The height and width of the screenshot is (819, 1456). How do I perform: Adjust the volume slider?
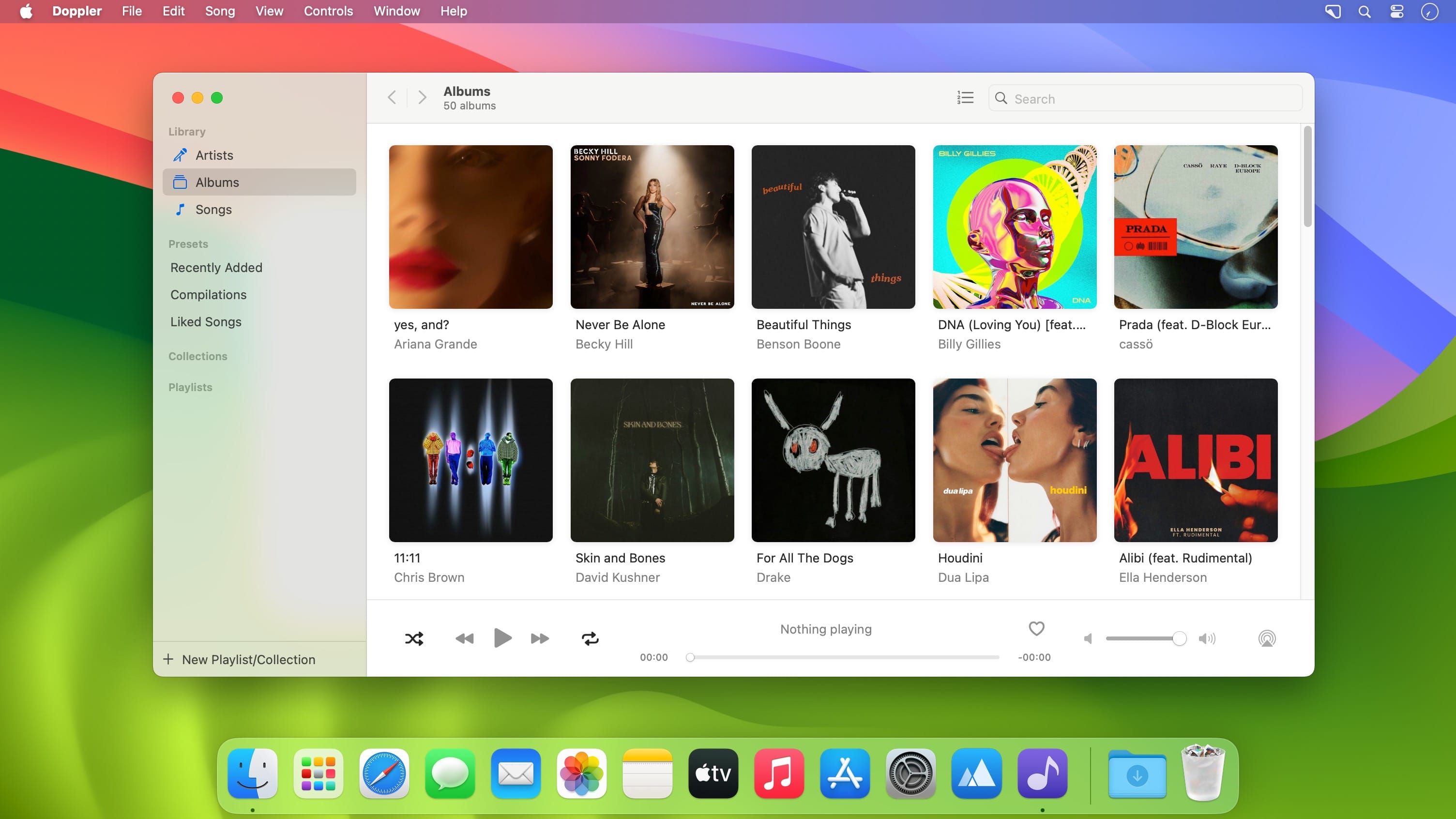(1146, 639)
